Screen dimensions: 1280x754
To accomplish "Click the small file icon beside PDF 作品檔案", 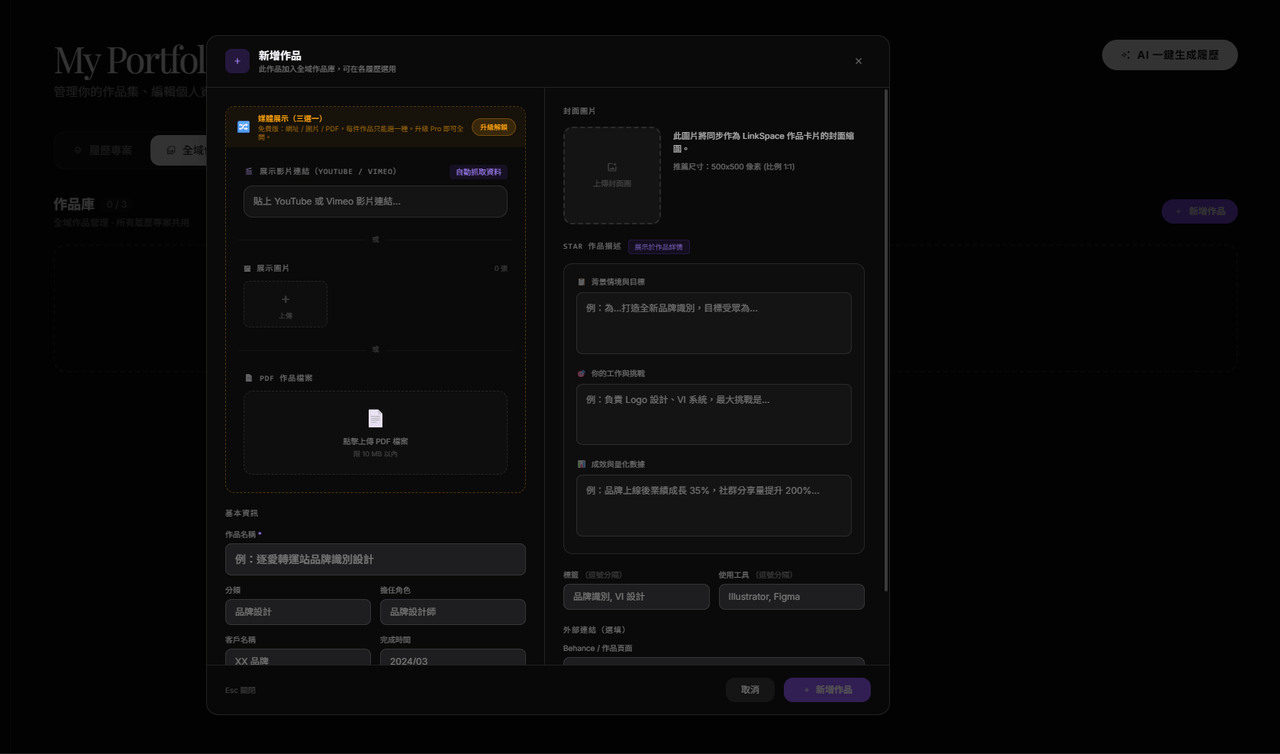I will tap(249, 378).
